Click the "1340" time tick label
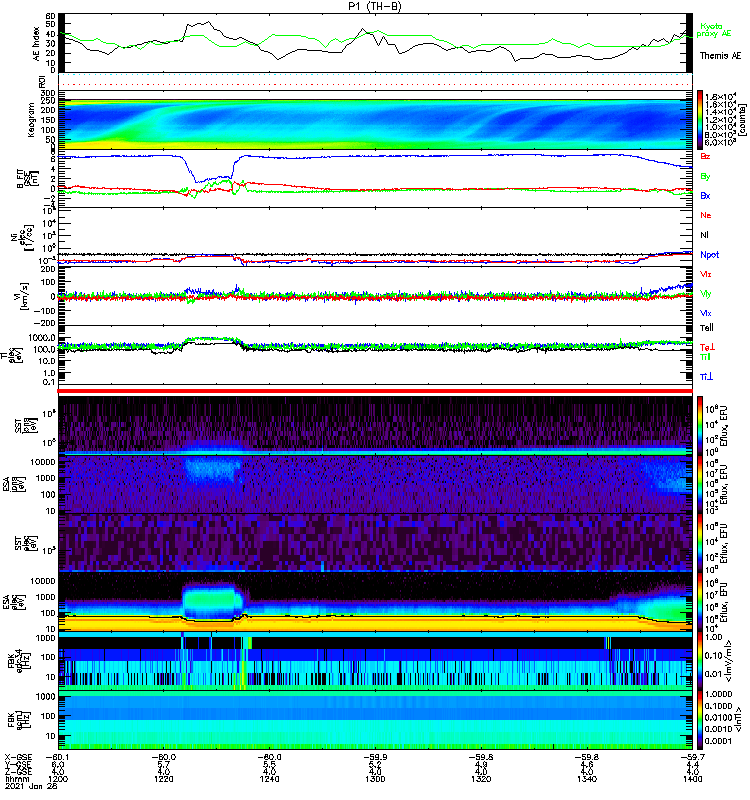Viewport: 750px width, 800px height. tap(587, 779)
